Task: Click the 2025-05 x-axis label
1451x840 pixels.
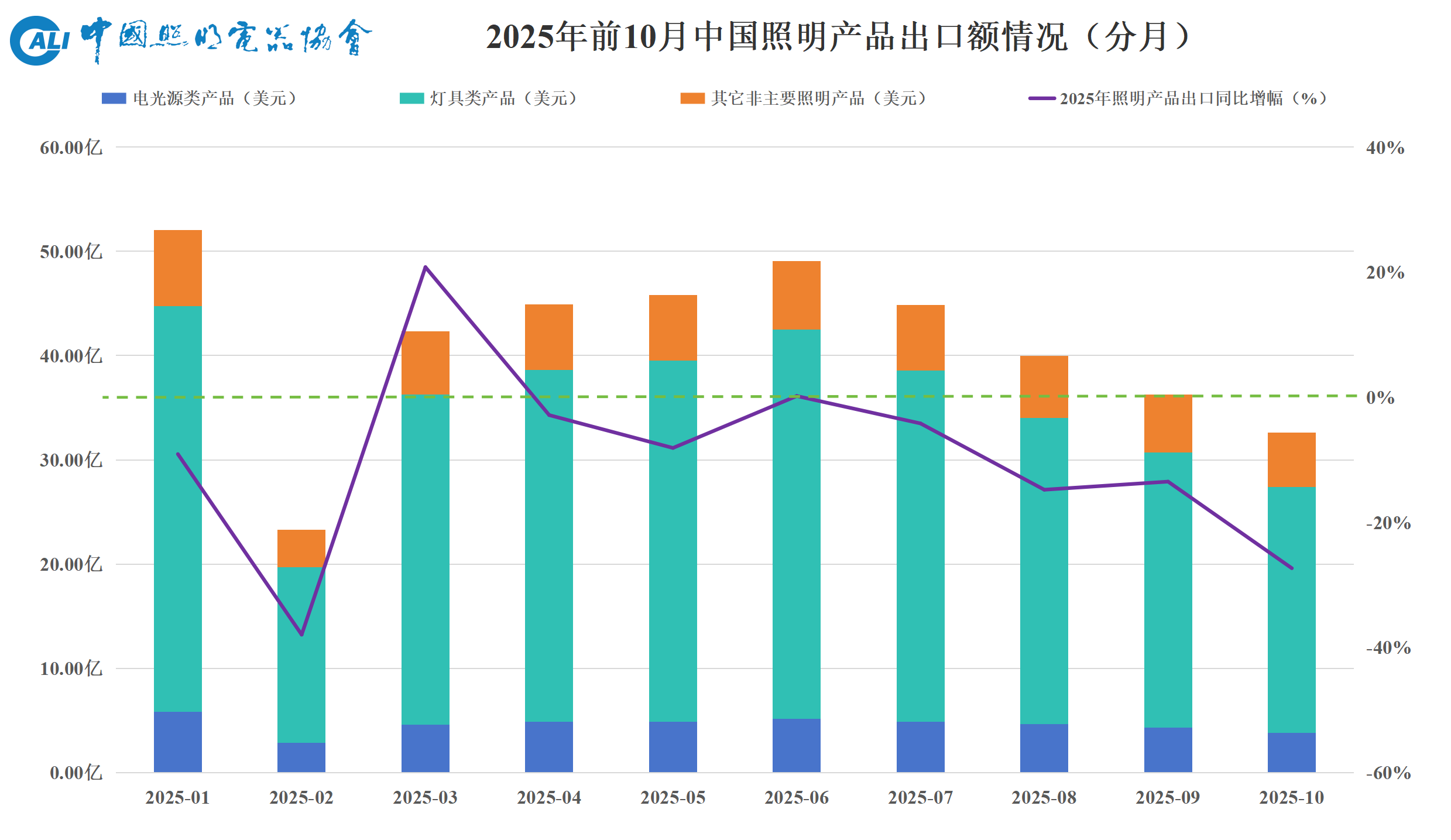Action: coord(673,797)
